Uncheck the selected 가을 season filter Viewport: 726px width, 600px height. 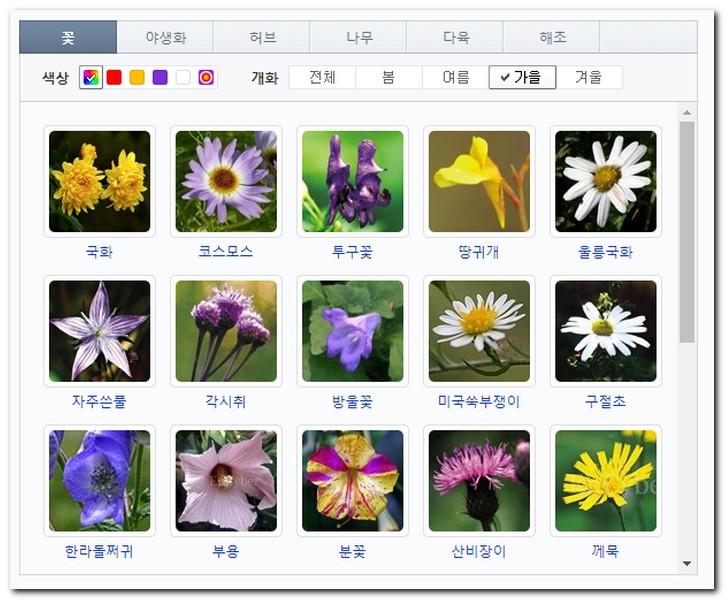522,77
